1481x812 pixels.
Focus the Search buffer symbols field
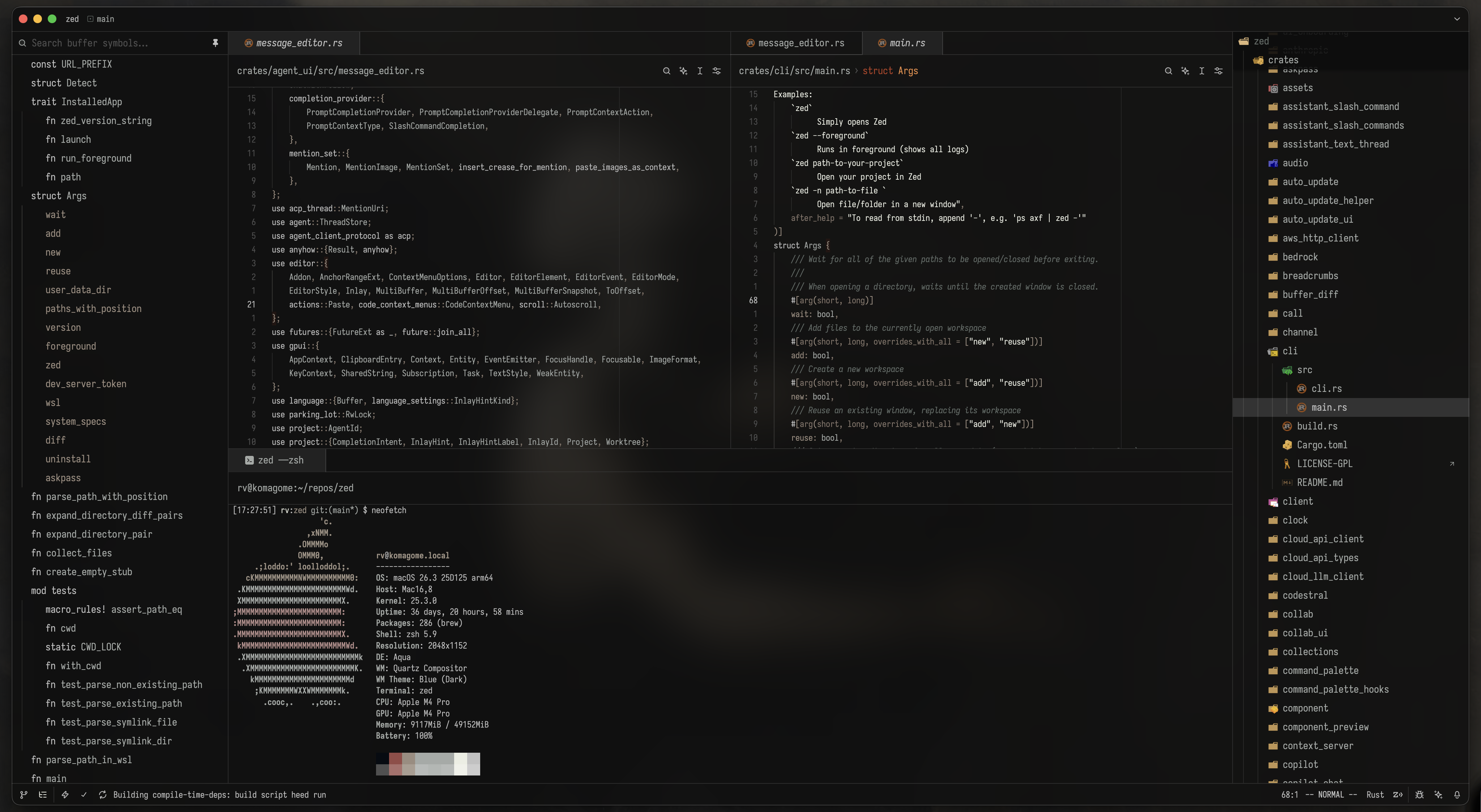pyautogui.click(x=118, y=43)
